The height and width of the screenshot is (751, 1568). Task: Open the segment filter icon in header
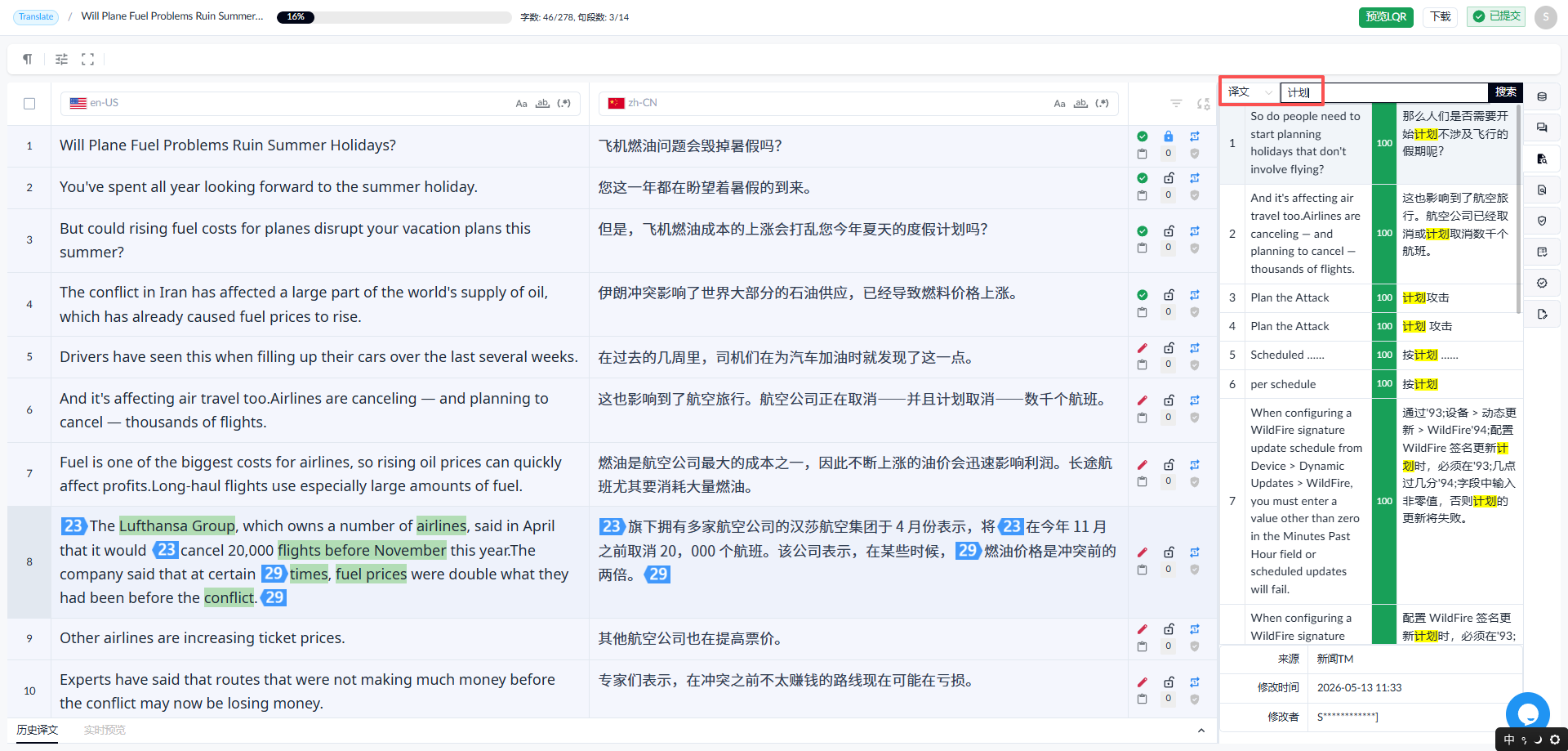(1176, 103)
